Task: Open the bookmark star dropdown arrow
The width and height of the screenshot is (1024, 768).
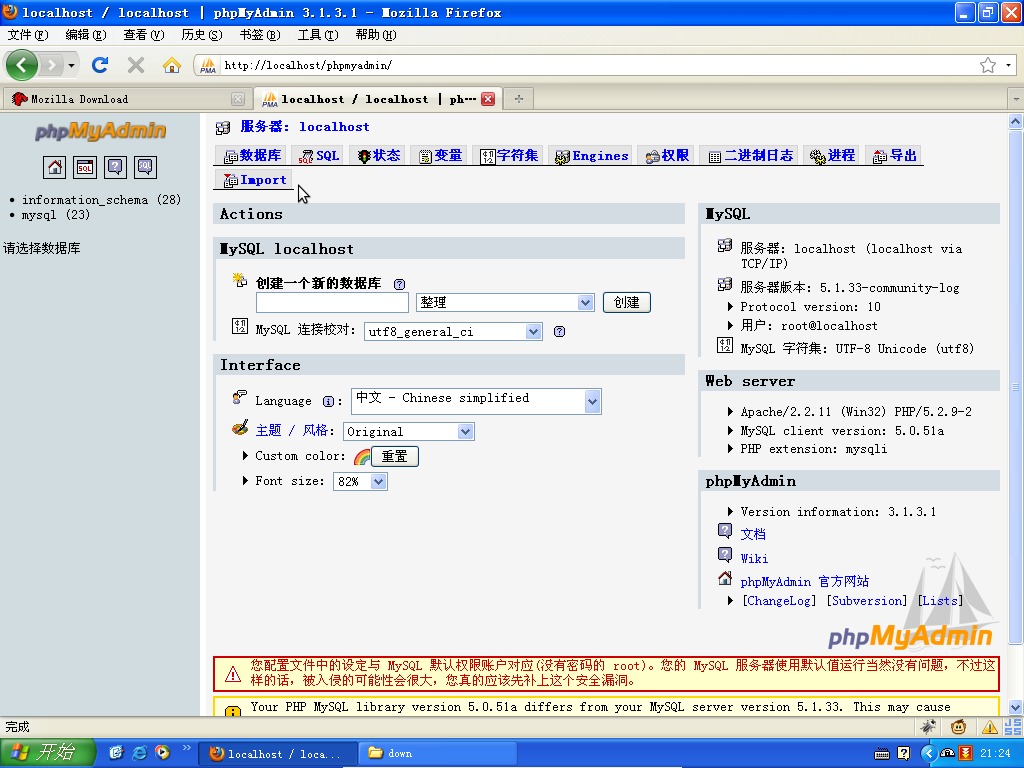Action: point(1008,65)
